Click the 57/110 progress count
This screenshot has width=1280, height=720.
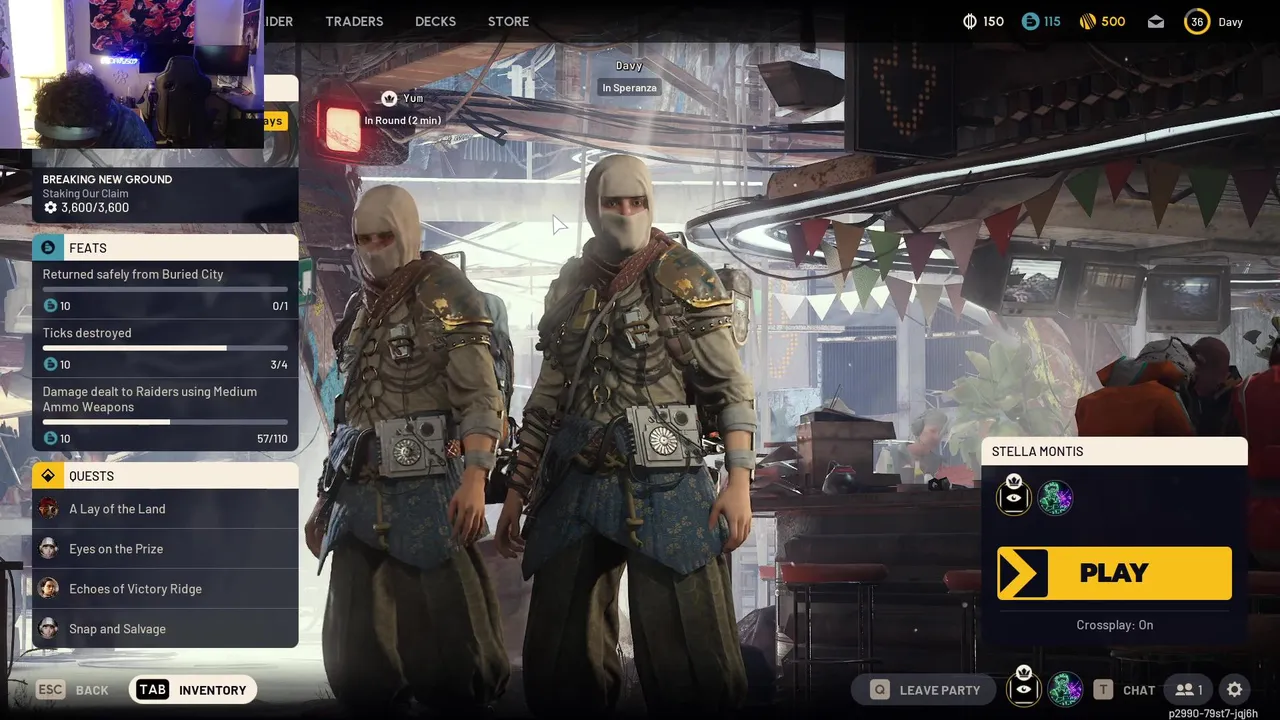coord(272,438)
